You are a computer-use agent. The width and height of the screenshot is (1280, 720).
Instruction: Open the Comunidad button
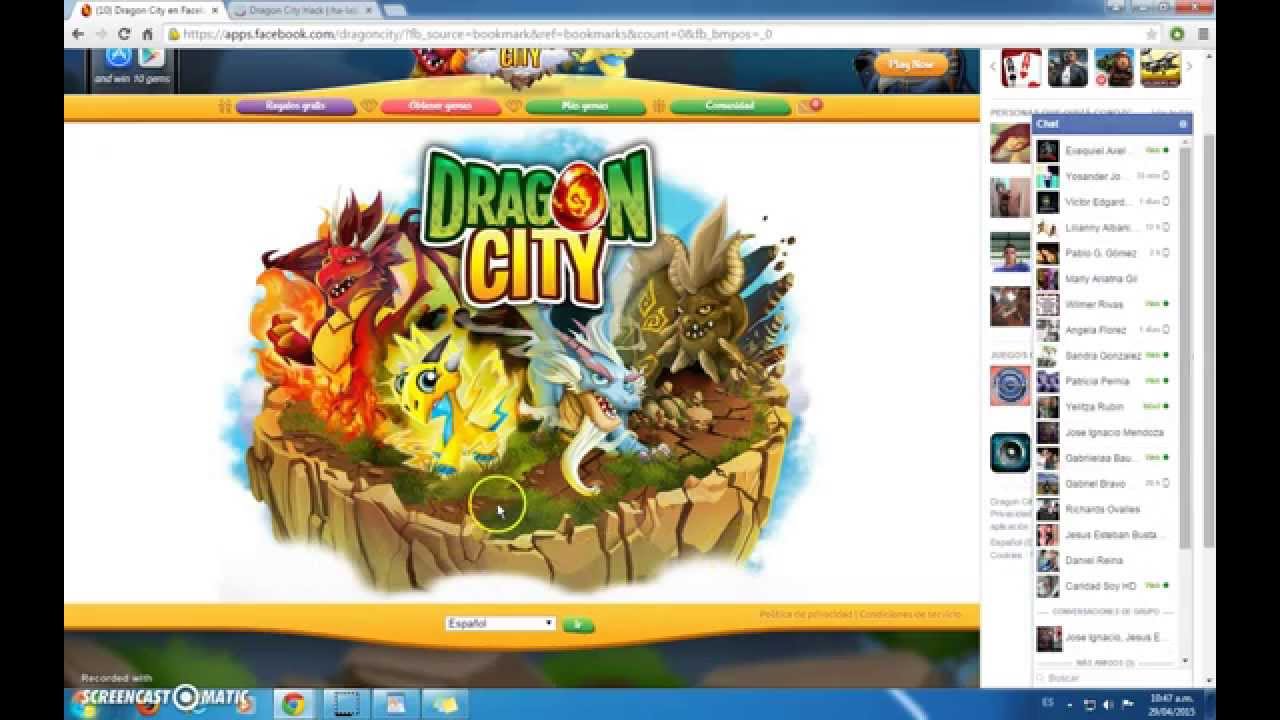click(x=730, y=106)
